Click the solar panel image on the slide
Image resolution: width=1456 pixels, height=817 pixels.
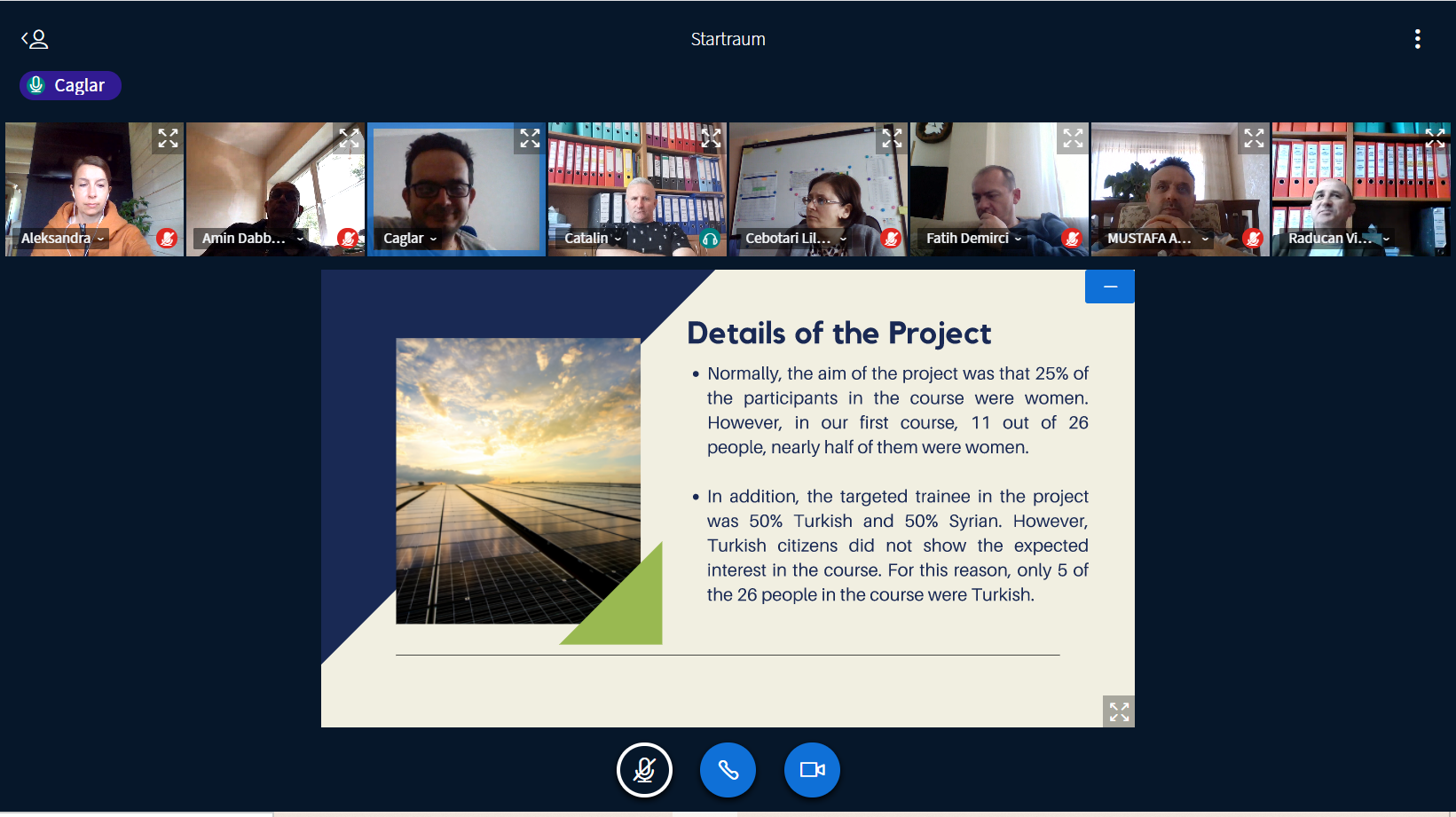point(518,481)
